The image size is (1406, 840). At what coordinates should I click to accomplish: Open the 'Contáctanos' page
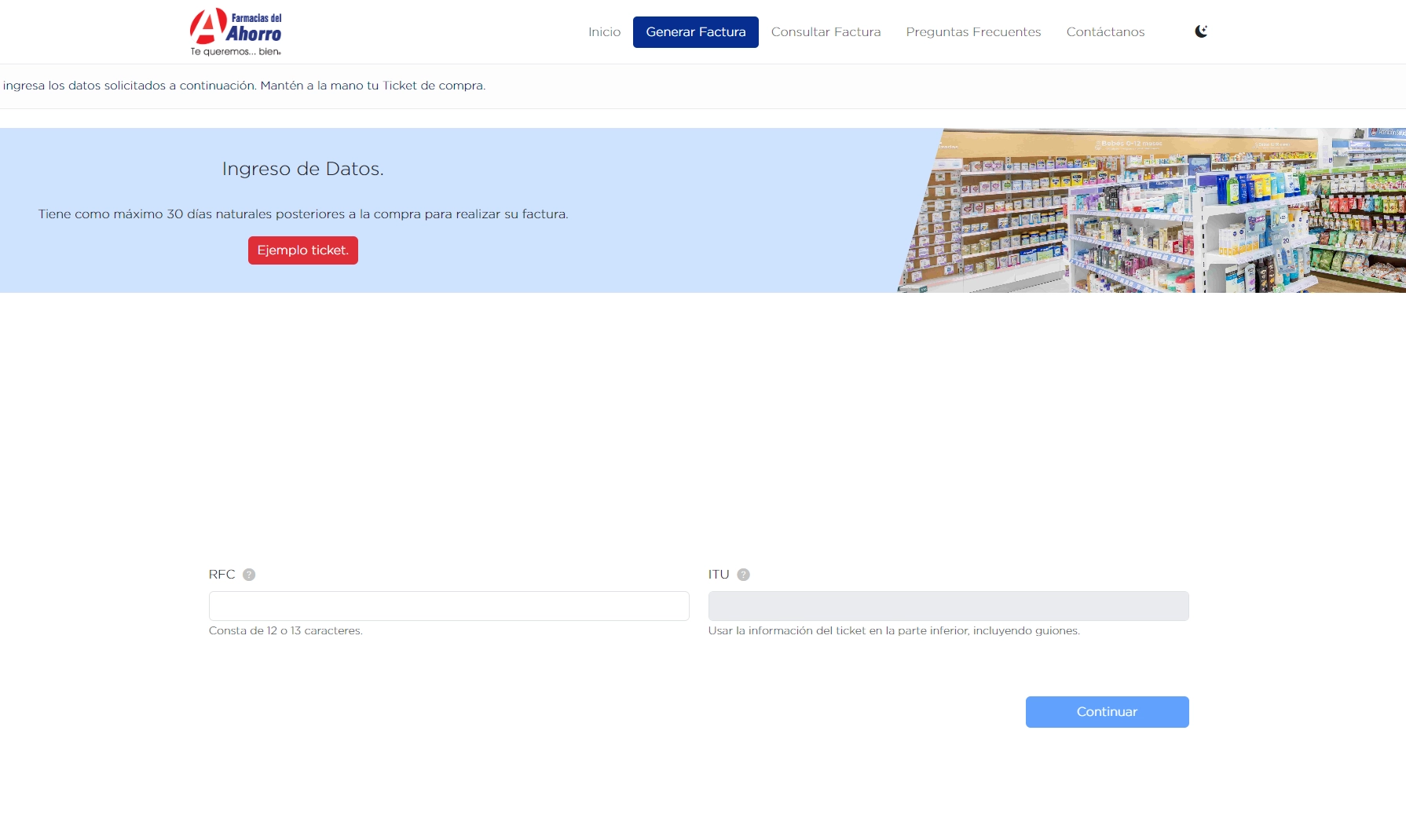tap(1105, 31)
